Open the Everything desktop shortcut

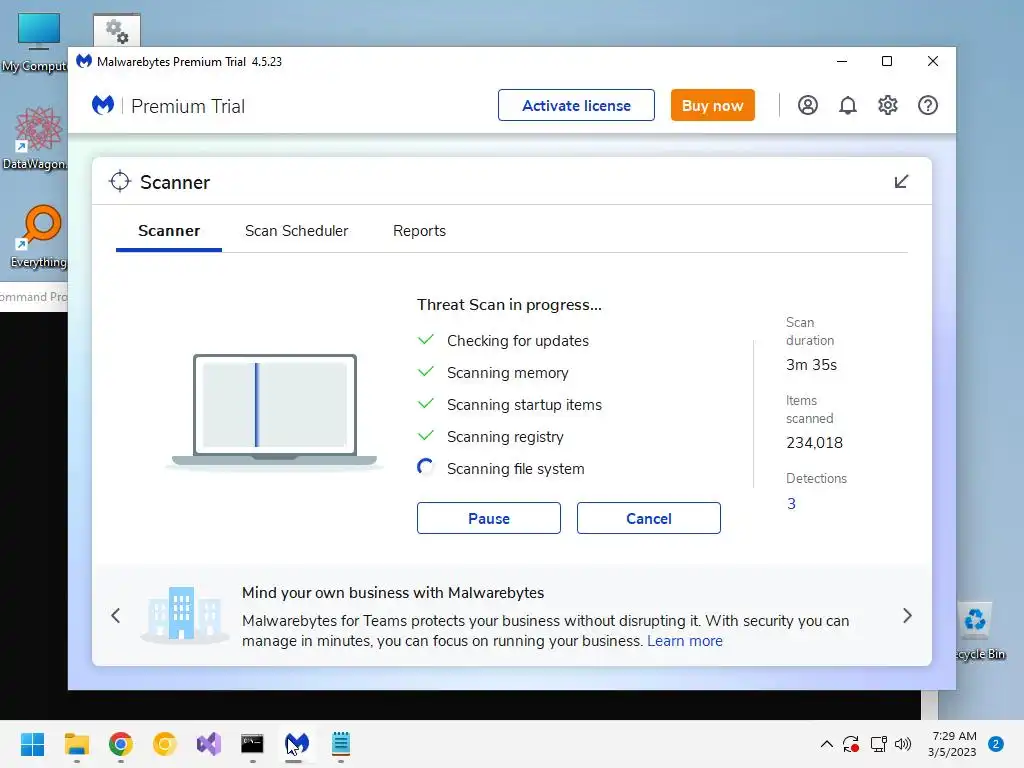38,237
